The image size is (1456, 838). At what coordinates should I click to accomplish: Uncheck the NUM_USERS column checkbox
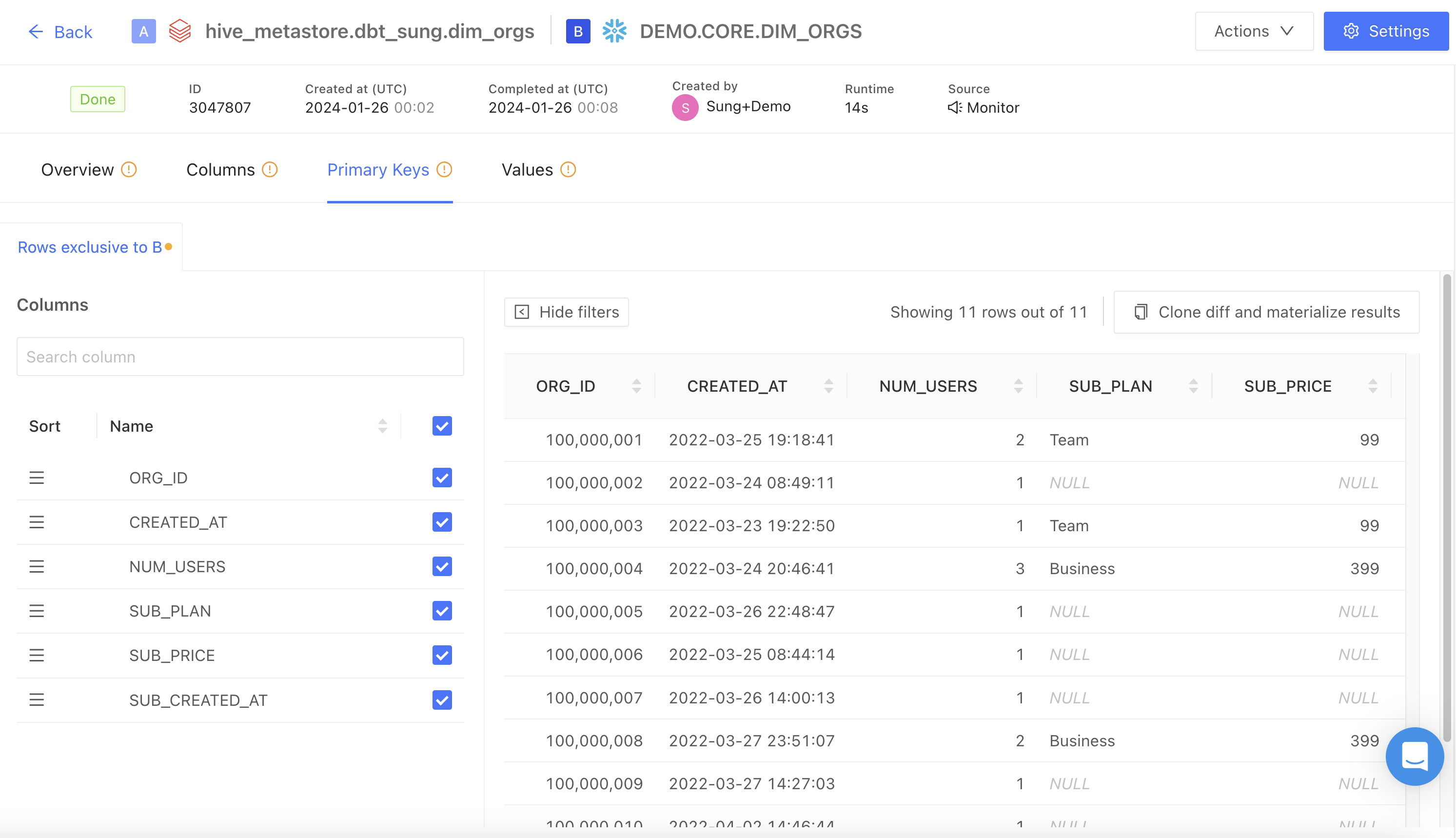pyautogui.click(x=442, y=566)
